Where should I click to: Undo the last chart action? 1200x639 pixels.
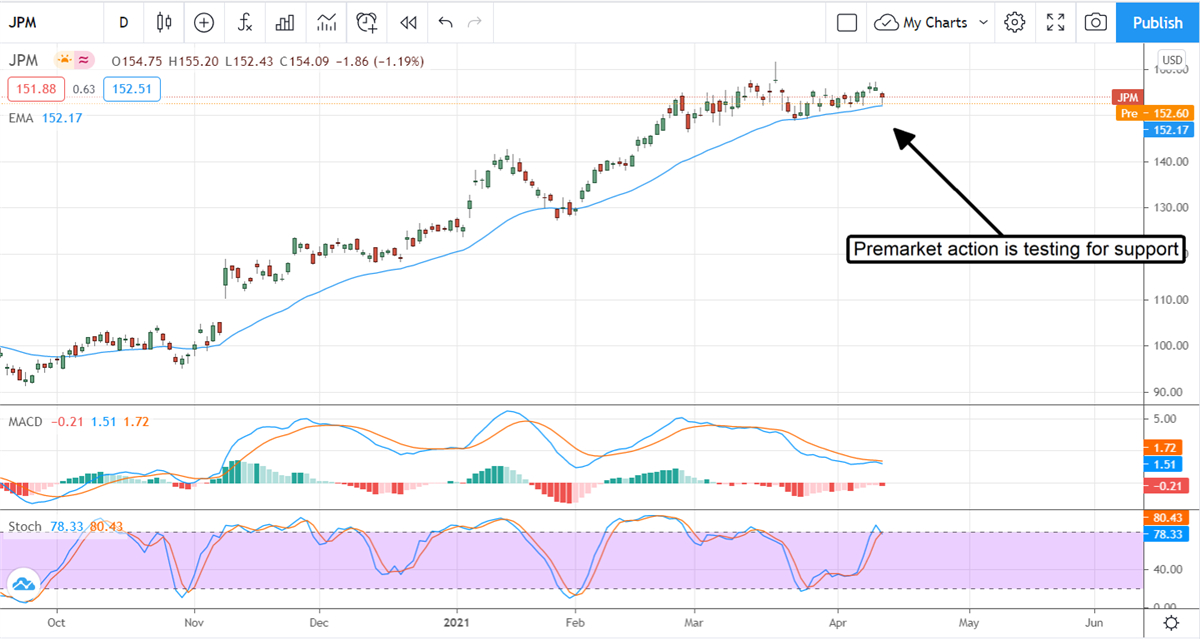(445, 22)
